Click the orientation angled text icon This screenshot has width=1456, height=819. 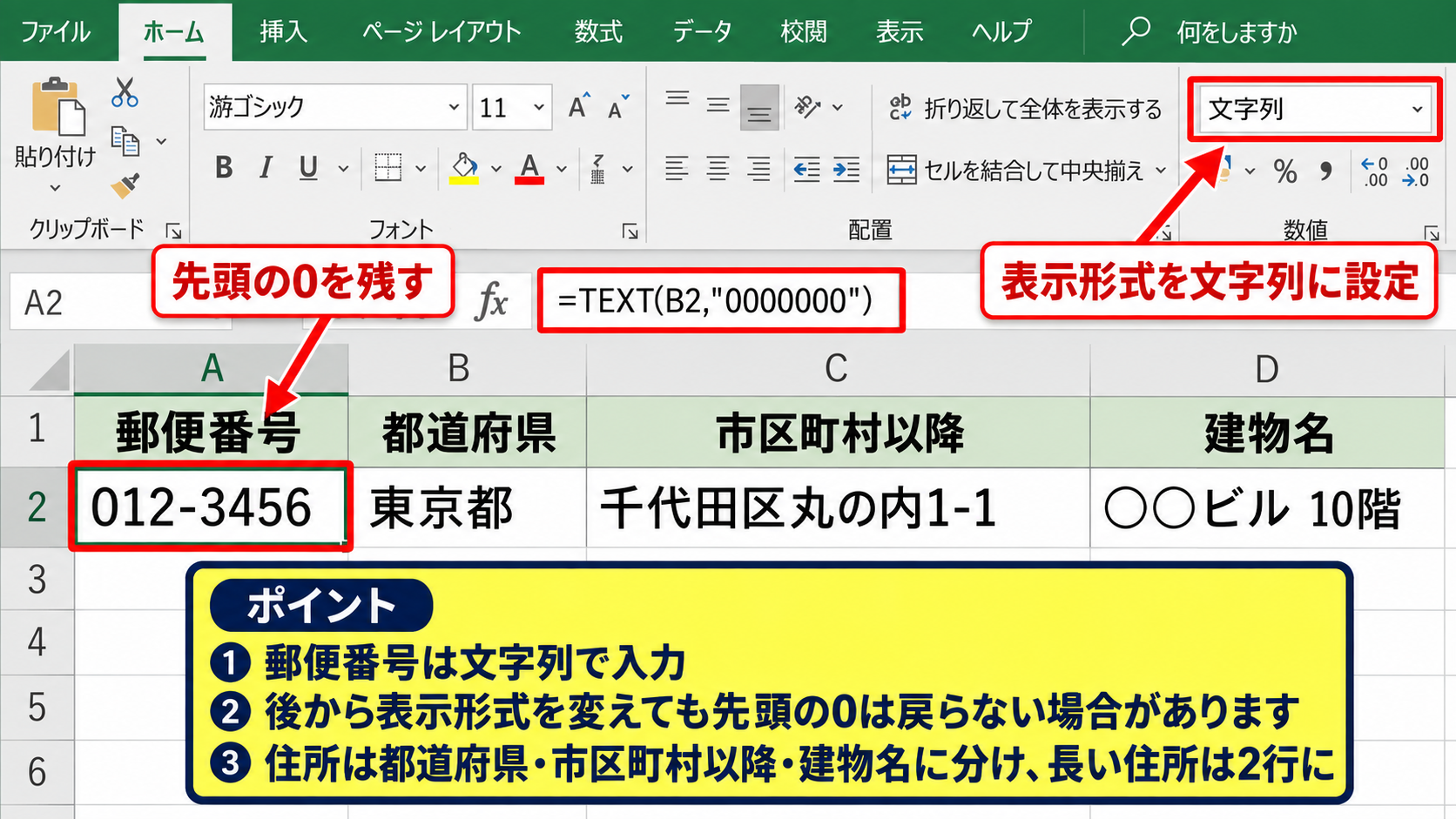point(807,106)
